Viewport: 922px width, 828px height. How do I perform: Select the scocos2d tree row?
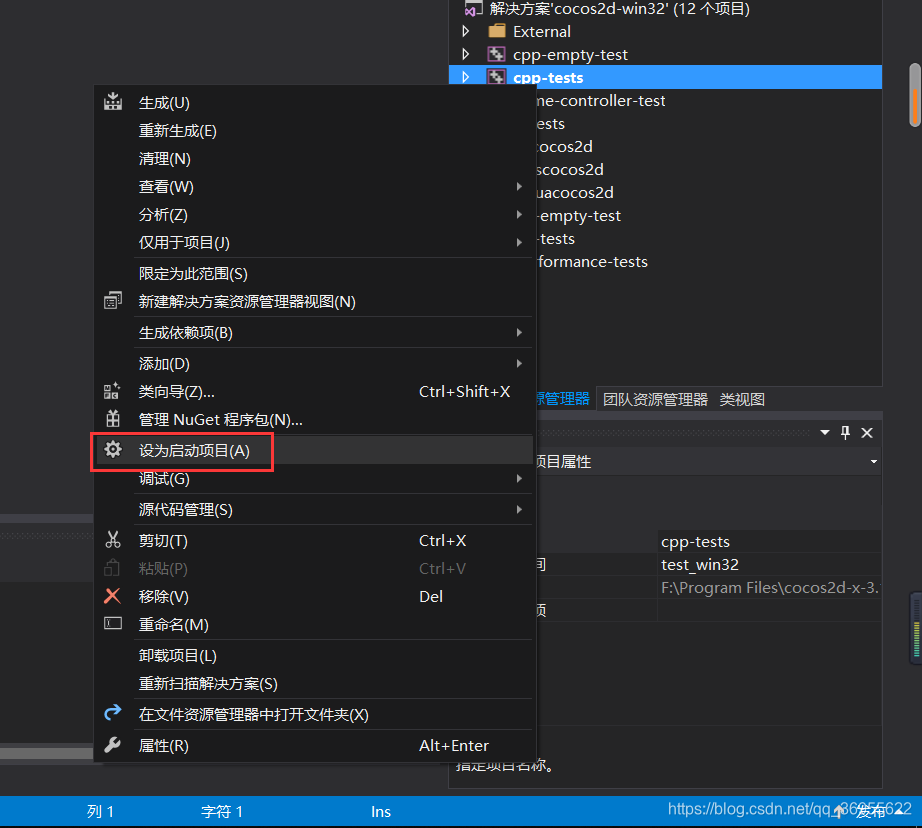709,169
